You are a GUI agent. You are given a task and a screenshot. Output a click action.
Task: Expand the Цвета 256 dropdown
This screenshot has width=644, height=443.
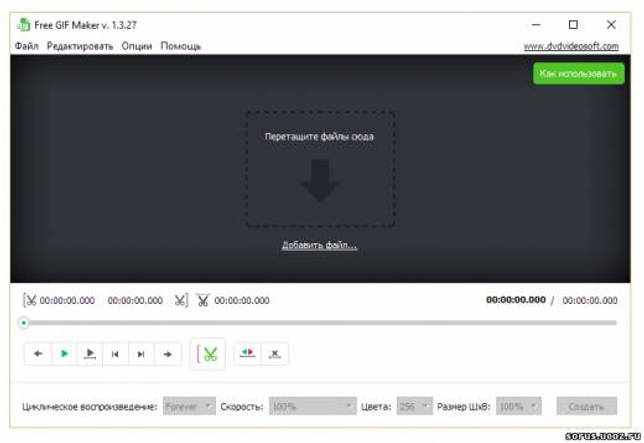(x=414, y=406)
